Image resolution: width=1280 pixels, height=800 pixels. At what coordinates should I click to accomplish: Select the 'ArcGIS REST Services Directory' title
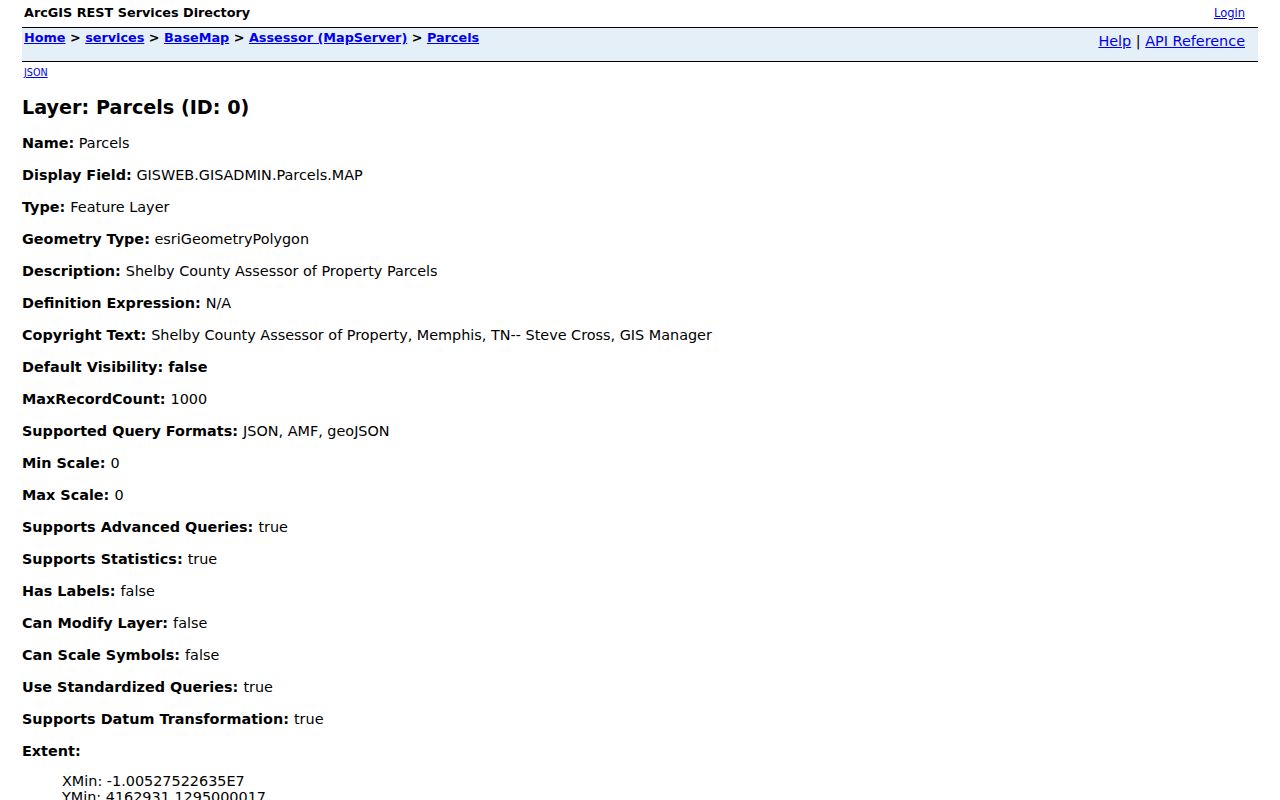tap(137, 13)
